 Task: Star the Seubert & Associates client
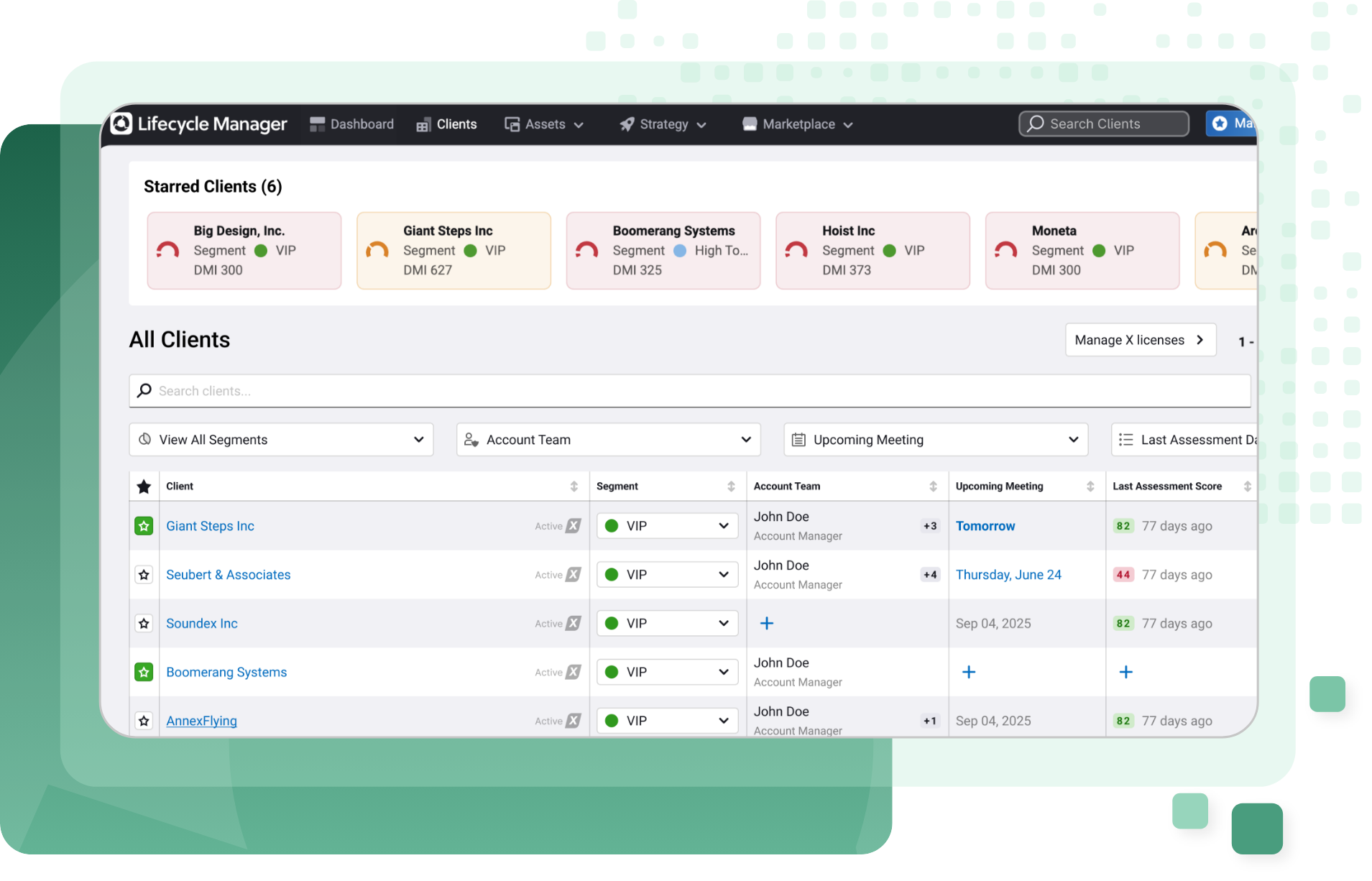(144, 575)
